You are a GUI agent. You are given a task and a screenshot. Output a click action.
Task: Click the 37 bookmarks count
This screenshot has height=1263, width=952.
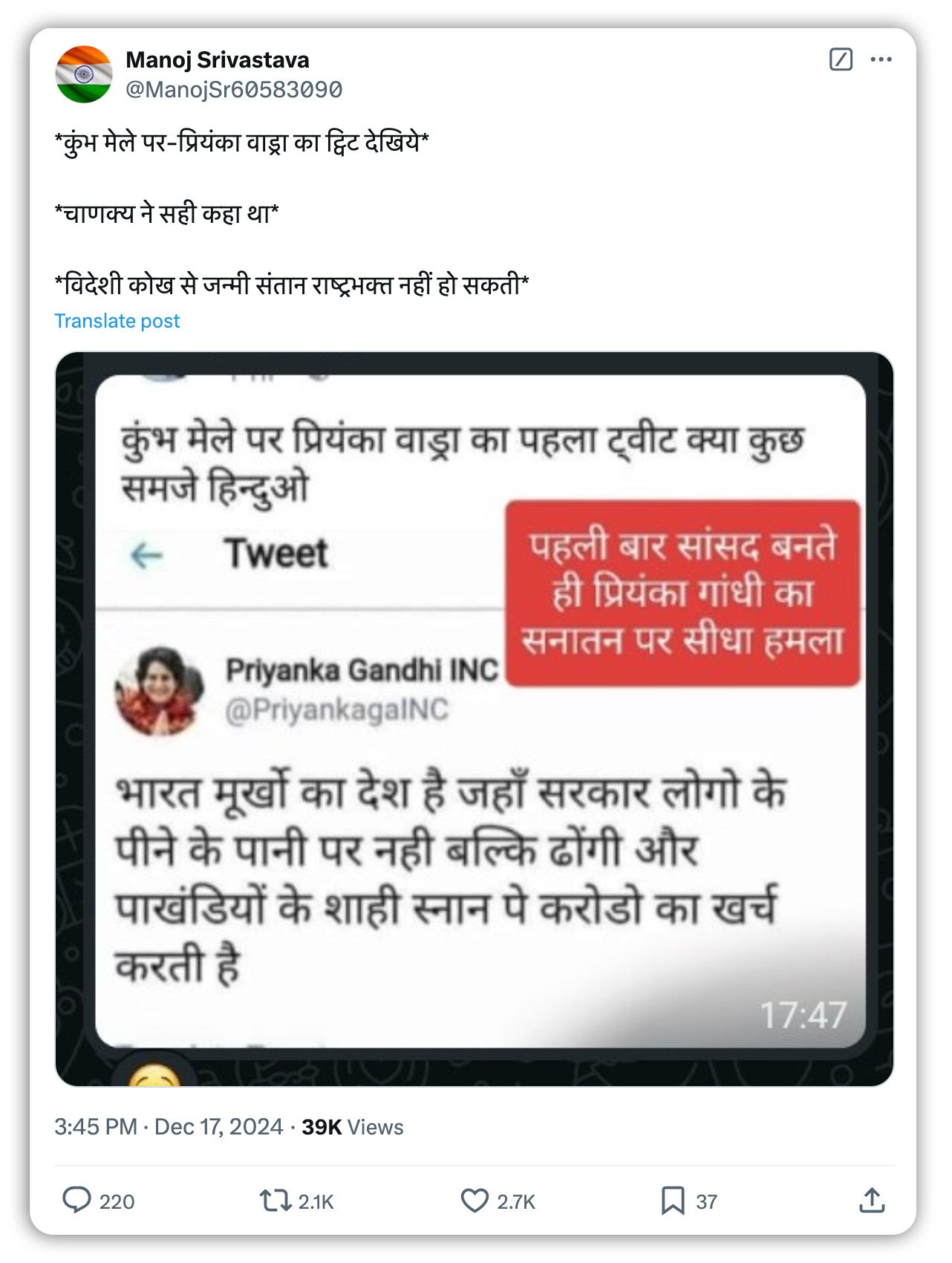[x=706, y=1202]
